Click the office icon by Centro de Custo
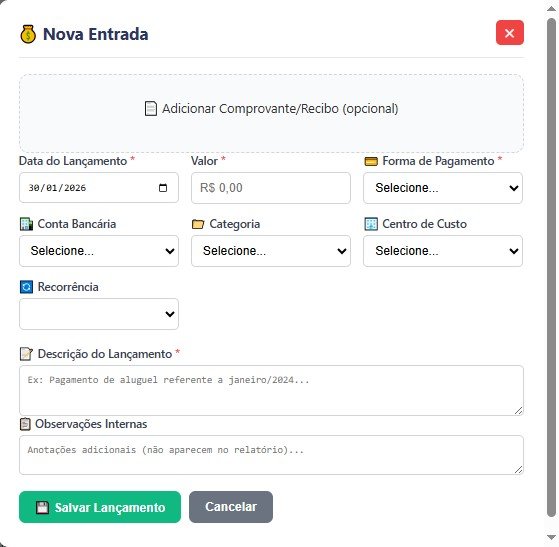The image size is (559, 547). 371,224
